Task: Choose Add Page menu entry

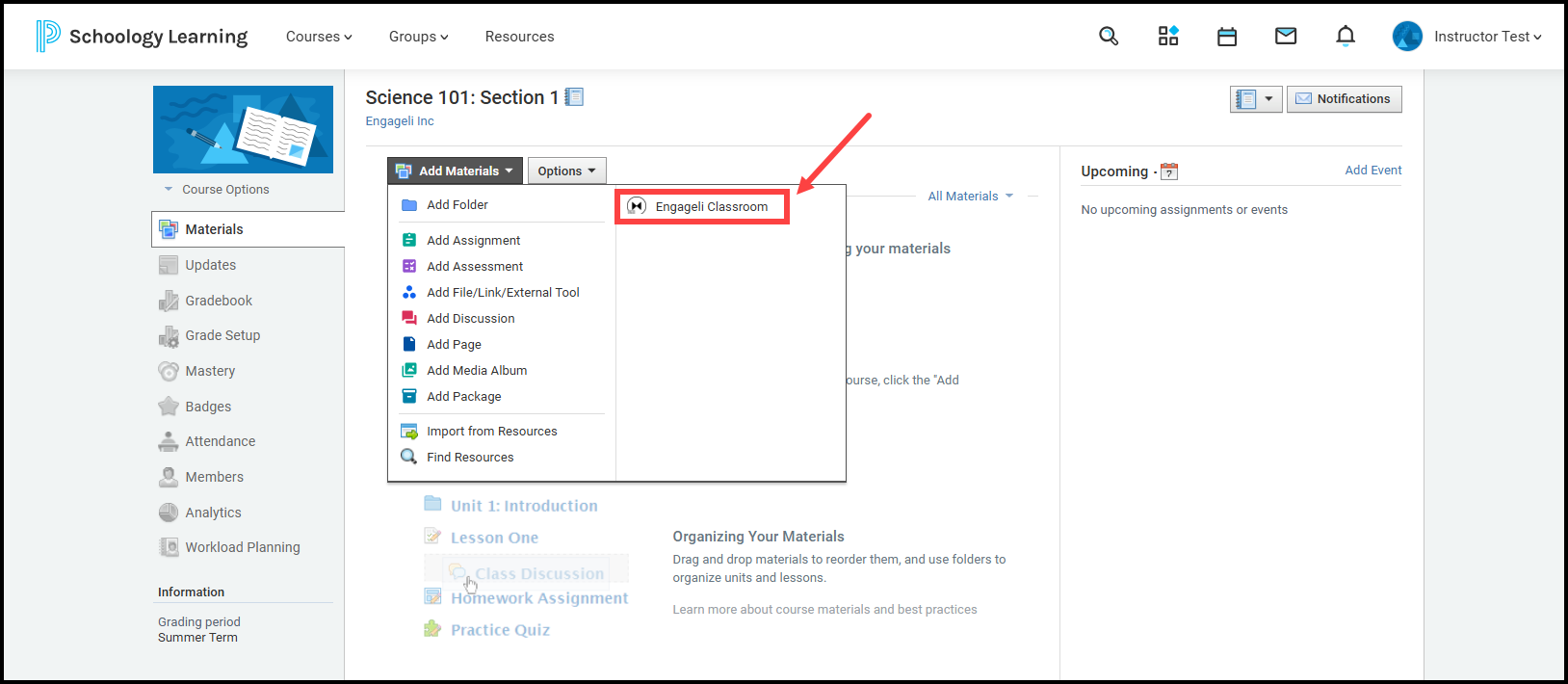Action: [x=454, y=345]
